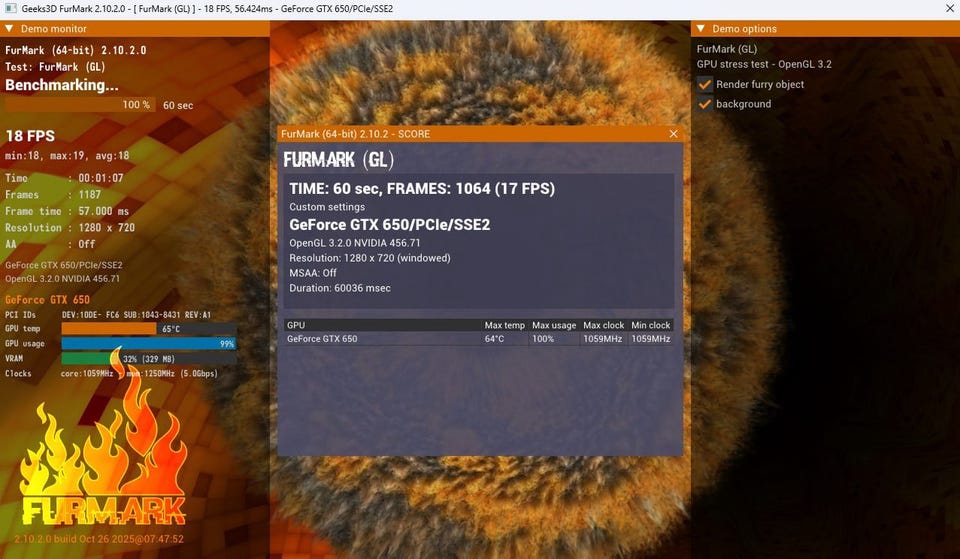Click the GPU temp 65°C bar
Viewport: 960px width, 559px height.
tap(149, 329)
